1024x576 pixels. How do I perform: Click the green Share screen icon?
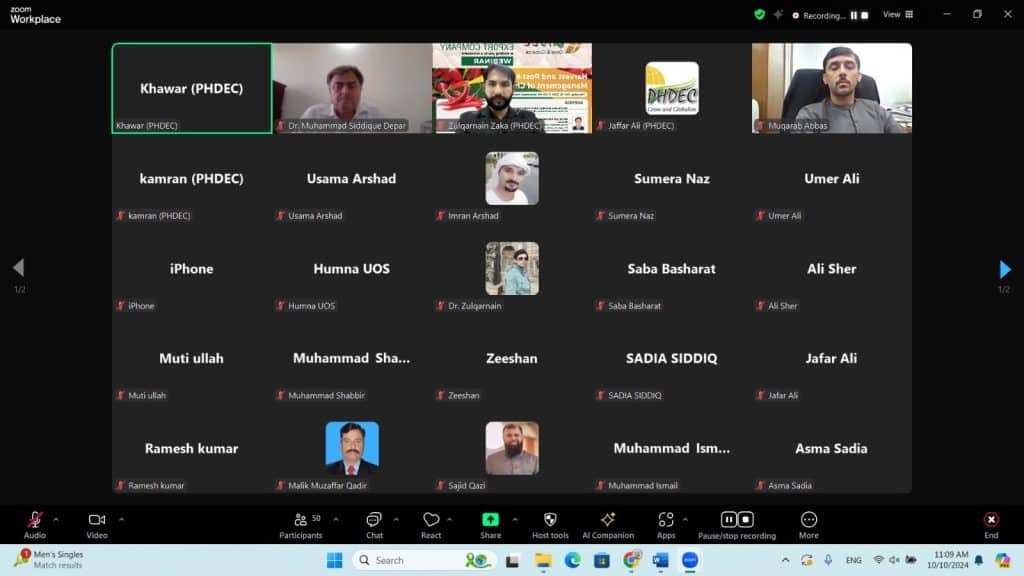(491, 520)
